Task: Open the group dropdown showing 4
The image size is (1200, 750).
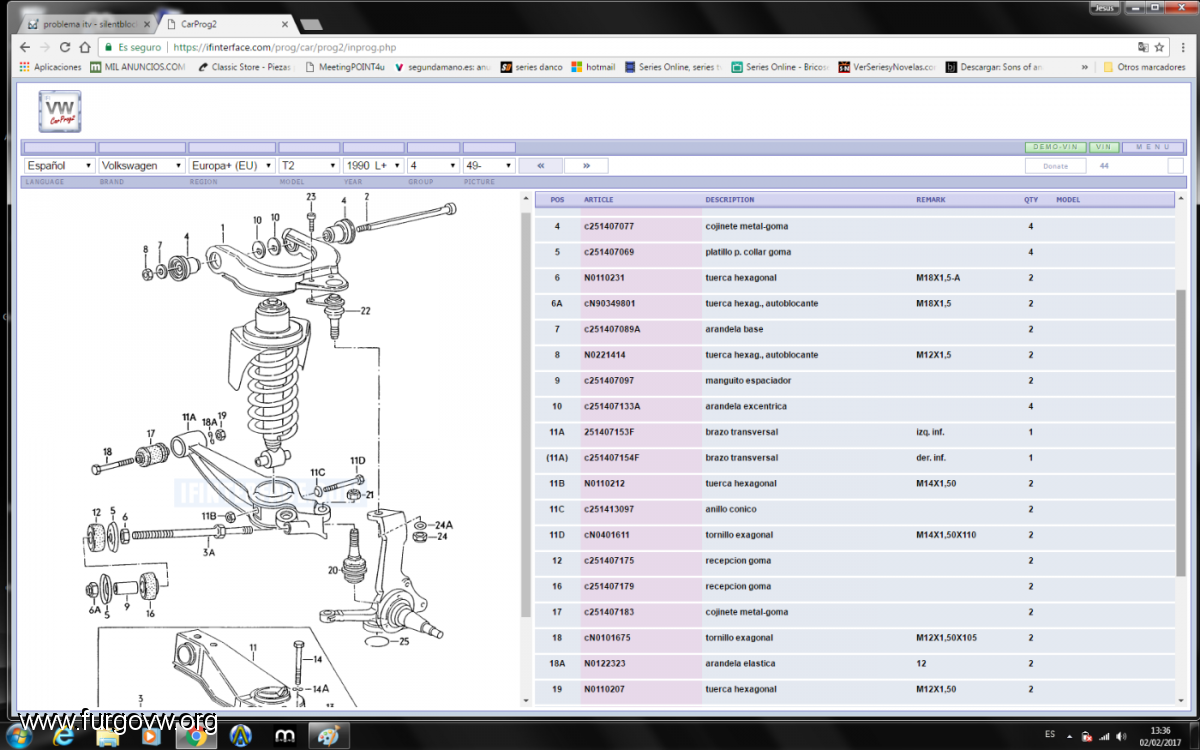Action: point(434,165)
